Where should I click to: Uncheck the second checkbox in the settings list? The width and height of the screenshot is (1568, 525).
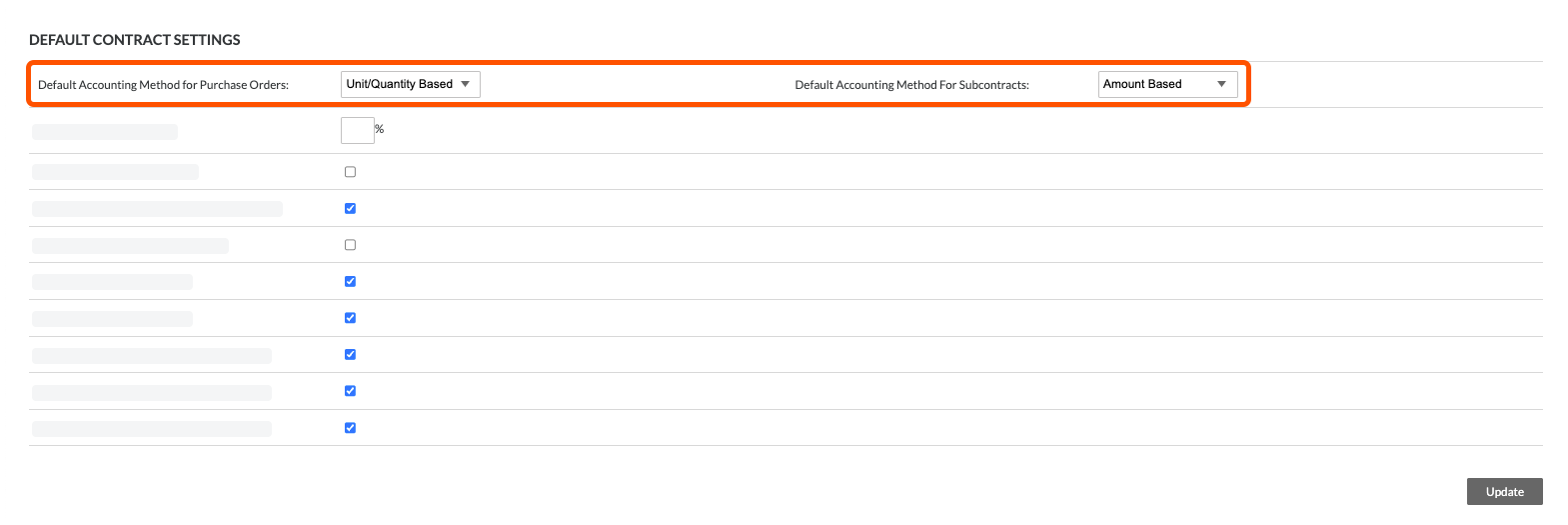coord(350,208)
